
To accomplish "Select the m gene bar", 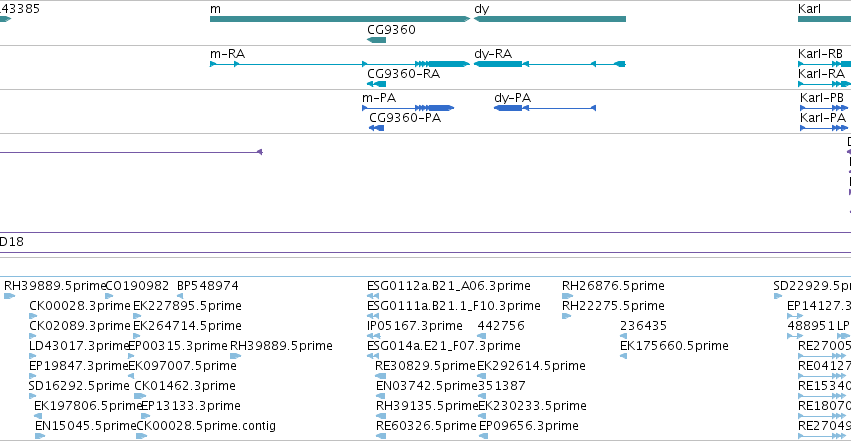I will pyautogui.click(x=340, y=19).
